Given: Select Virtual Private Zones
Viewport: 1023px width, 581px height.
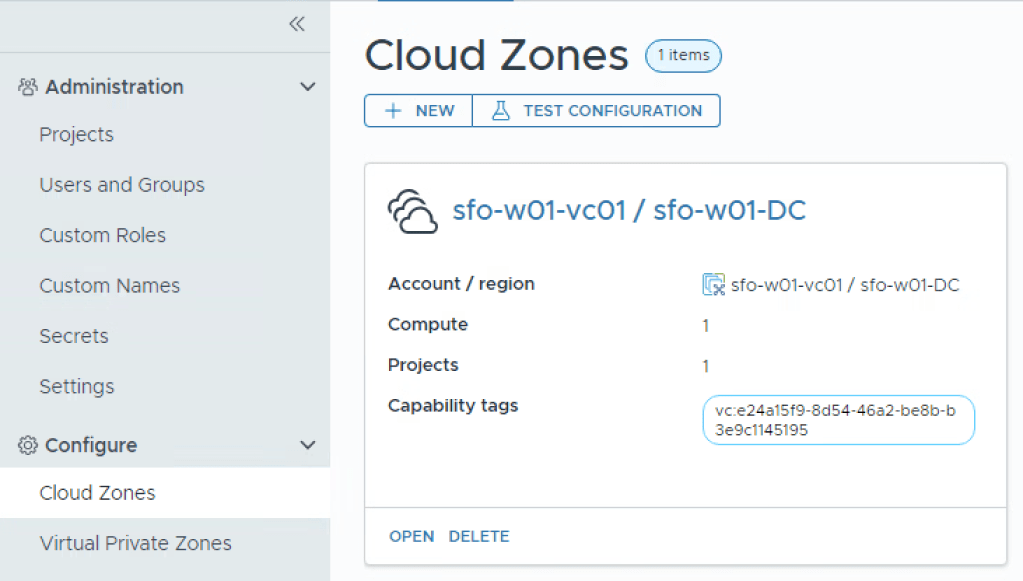Looking at the screenshot, I should coord(135,544).
